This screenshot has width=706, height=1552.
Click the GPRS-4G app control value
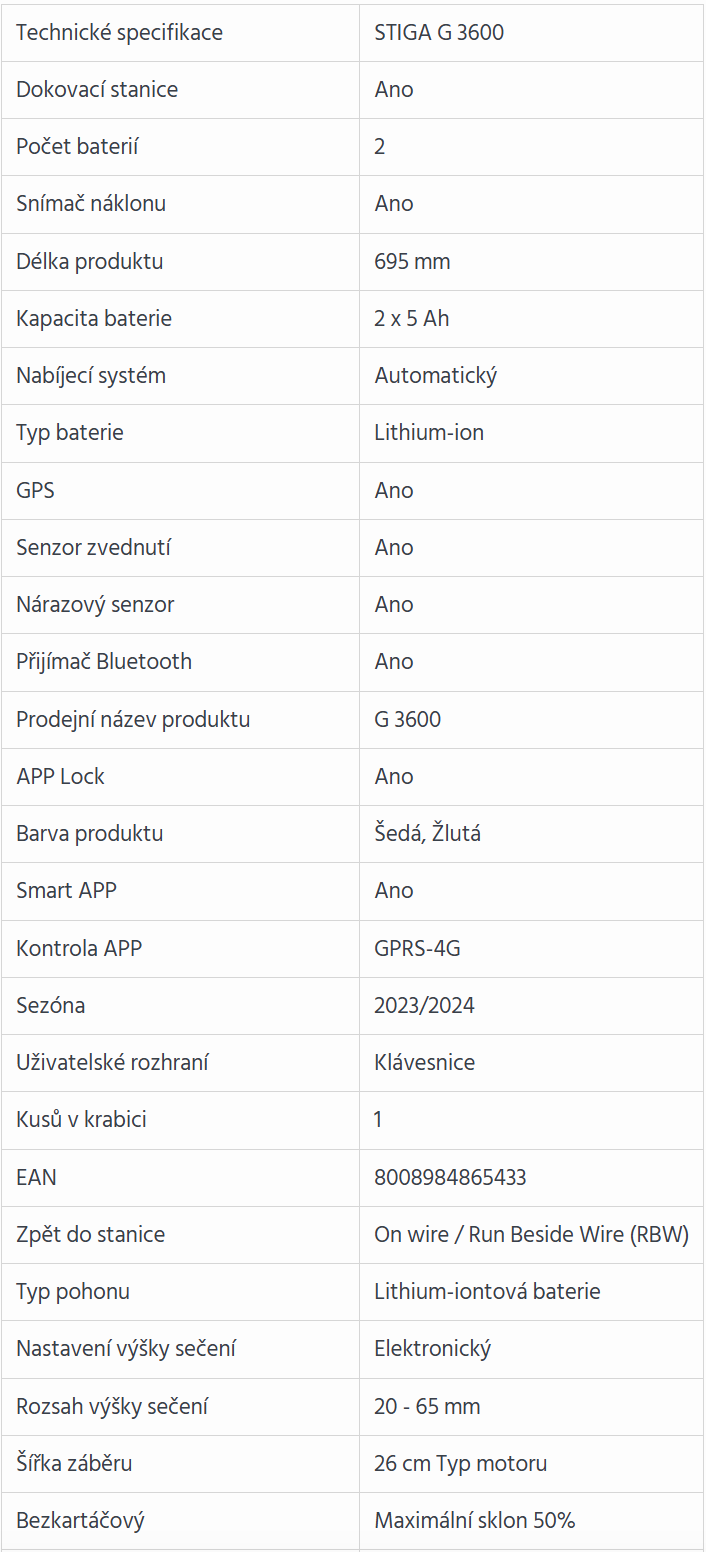coord(417,948)
